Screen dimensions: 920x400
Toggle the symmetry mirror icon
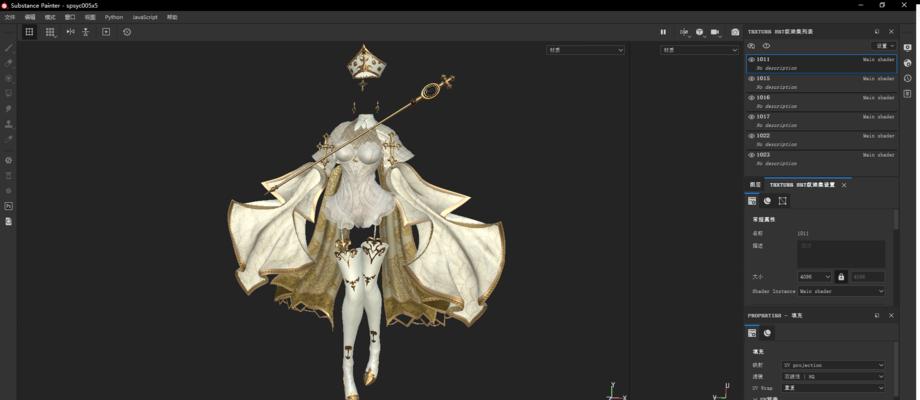[x=70, y=32]
